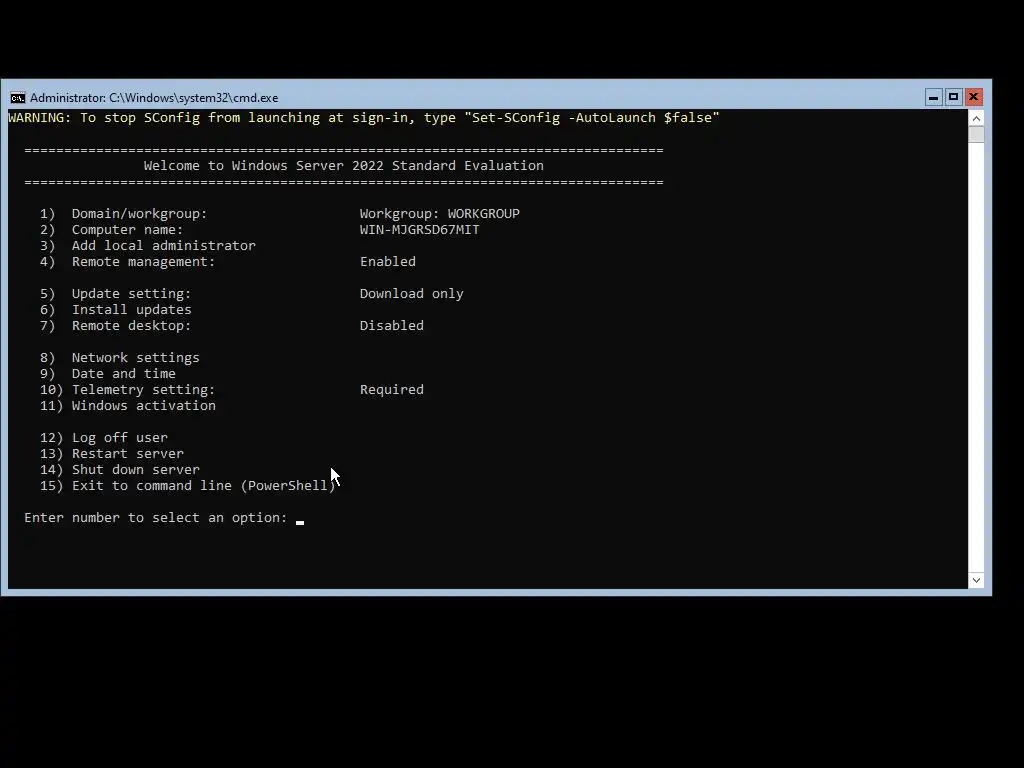
Task: Click the 'Remote management:' option line
Action: (127, 262)
